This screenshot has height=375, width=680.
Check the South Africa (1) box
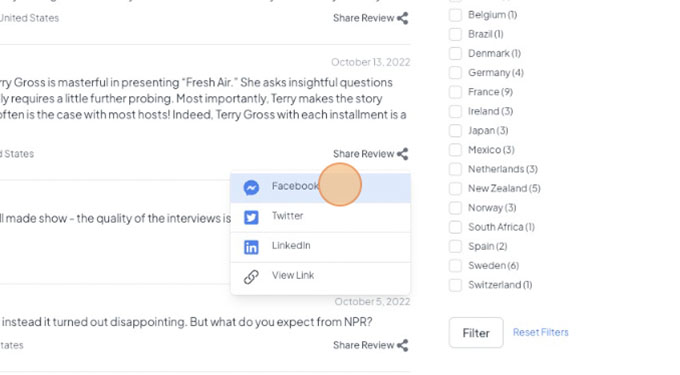click(455, 227)
